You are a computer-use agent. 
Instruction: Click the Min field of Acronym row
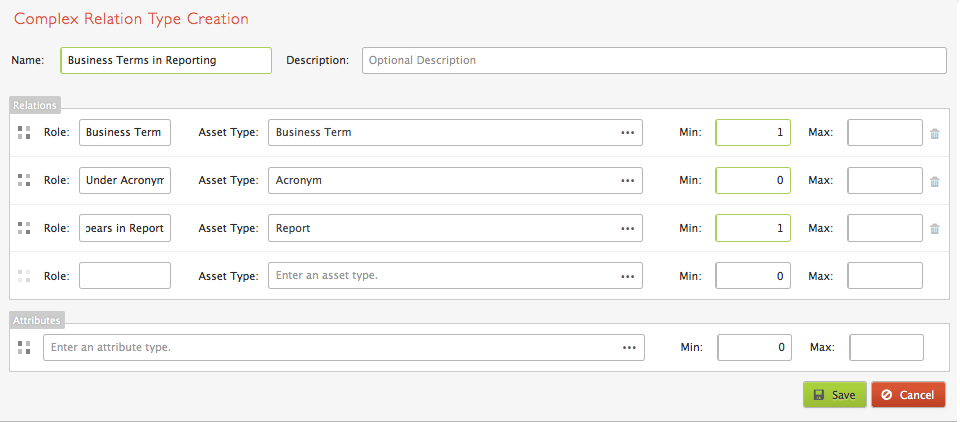click(x=753, y=180)
